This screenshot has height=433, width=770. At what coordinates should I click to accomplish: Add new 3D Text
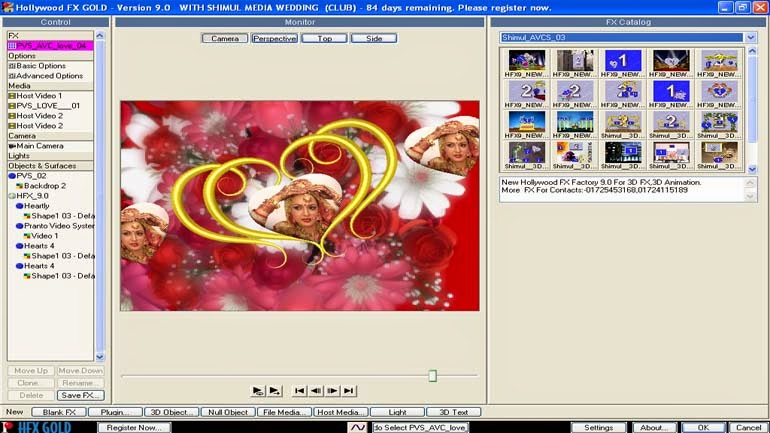454,412
